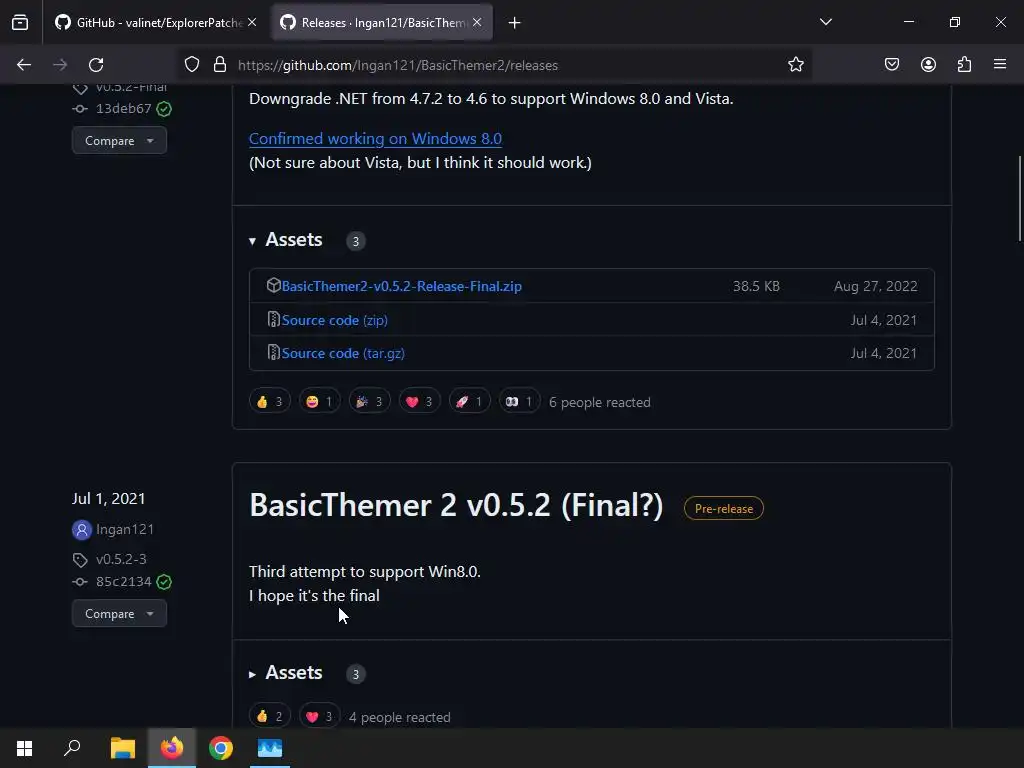Click asset count badge beside expanded Assets
Viewport: 1024px width, 768px height.
(x=356, y=241)
